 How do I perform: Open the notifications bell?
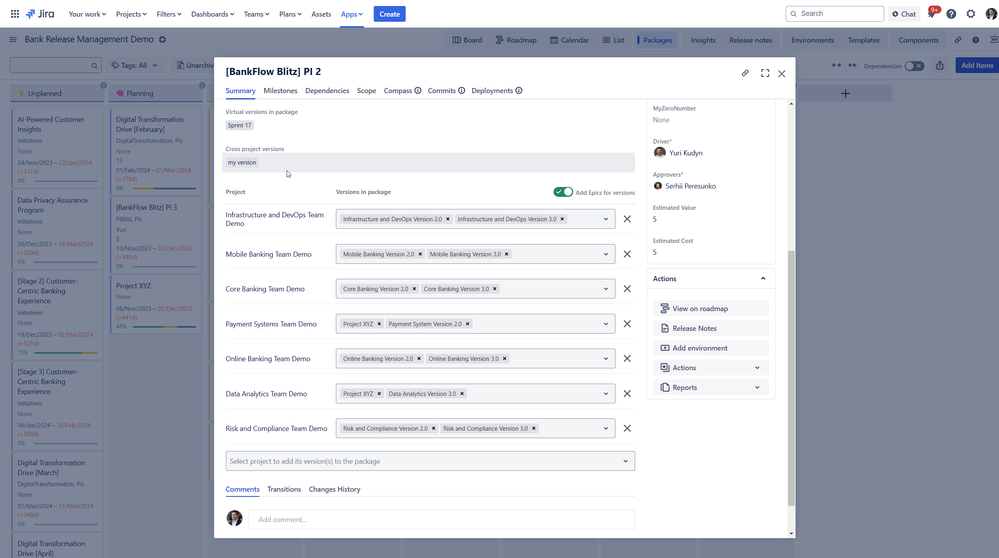point(931,13)
